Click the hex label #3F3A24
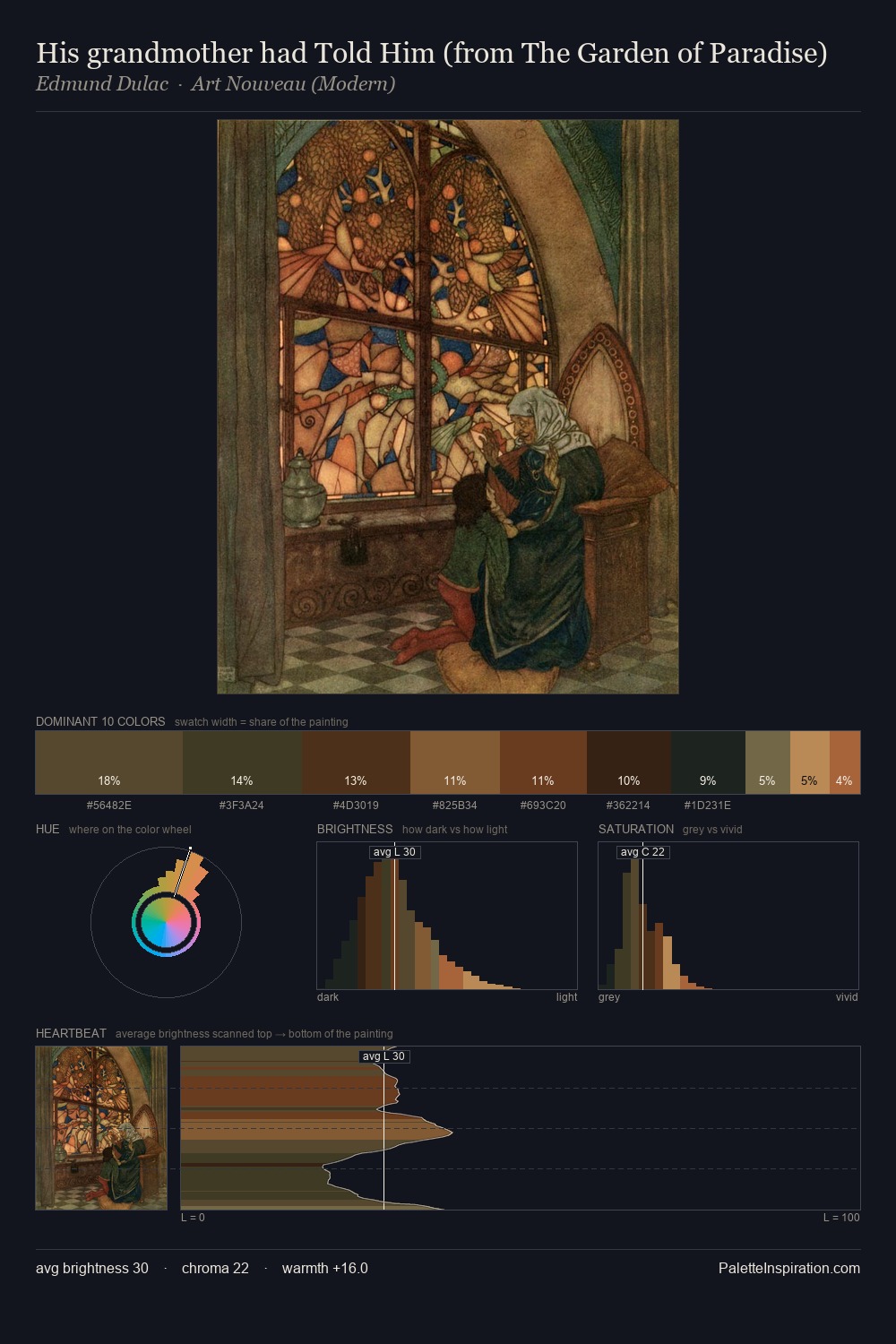This screenshot has height=1344, width=896. coord(242,806)
